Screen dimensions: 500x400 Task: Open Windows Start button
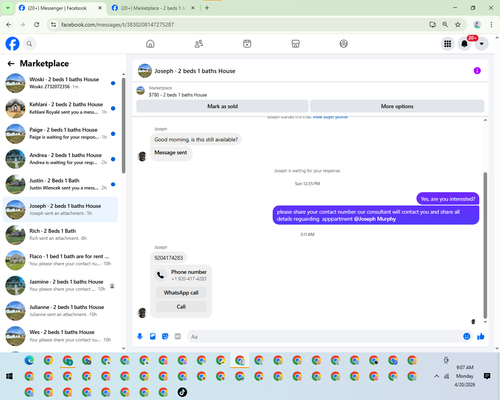(x=10, y=376)
